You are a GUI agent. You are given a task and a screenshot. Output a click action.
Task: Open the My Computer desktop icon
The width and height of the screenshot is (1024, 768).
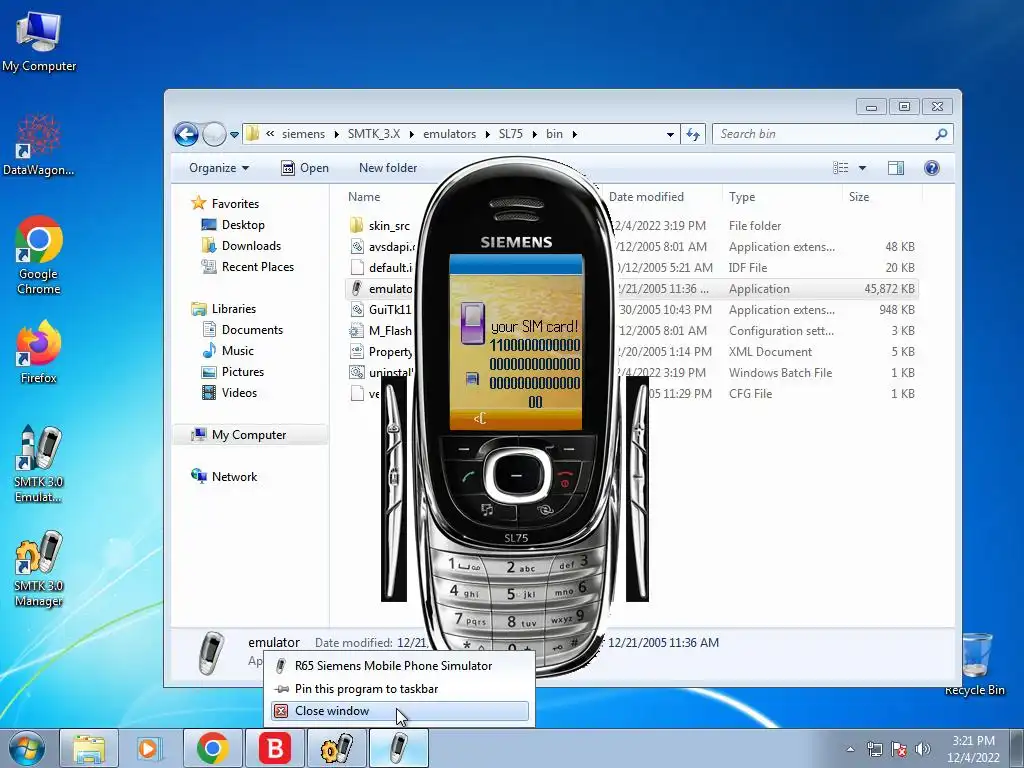[39, 41]
